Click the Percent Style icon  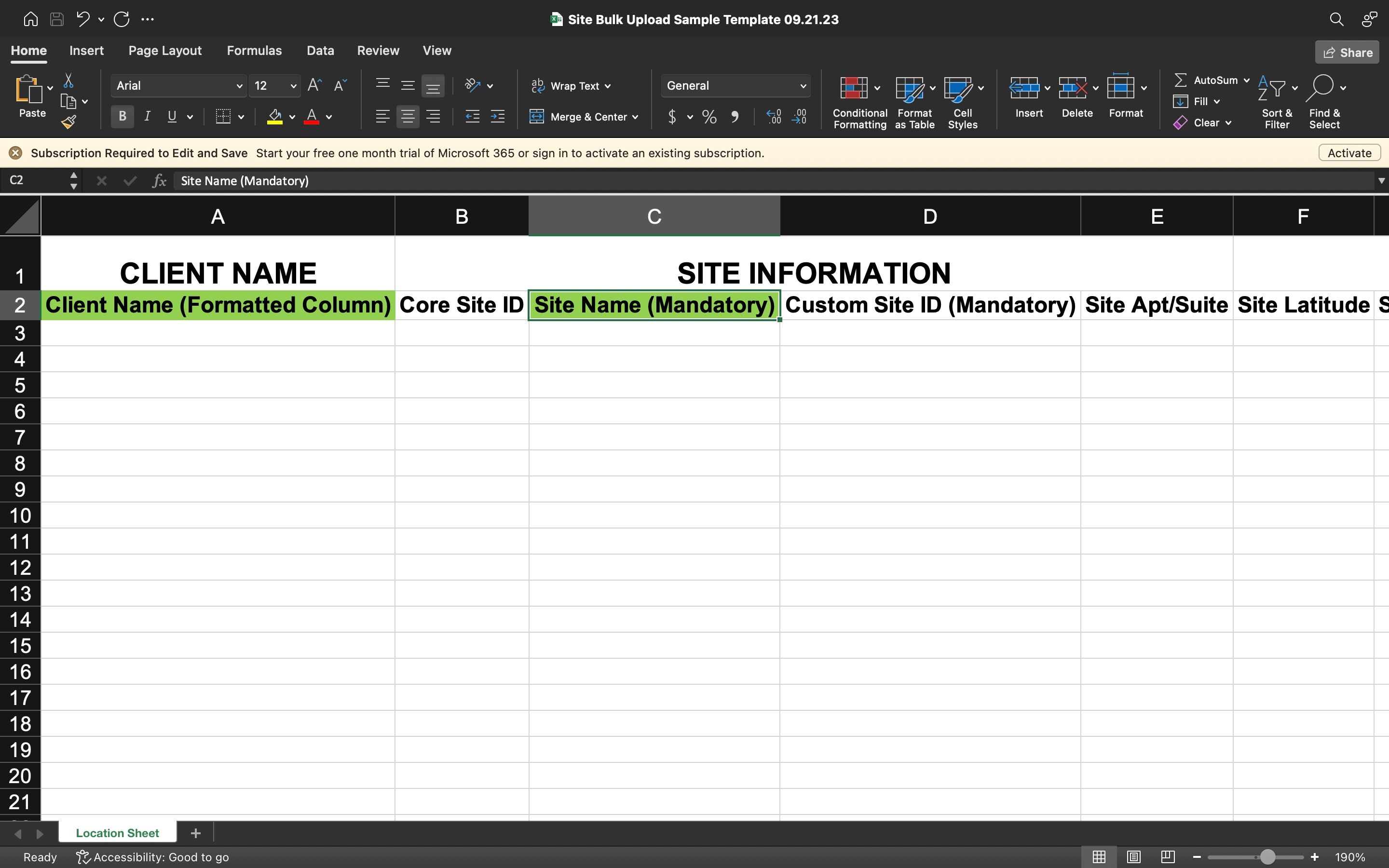tap(709, 117)
